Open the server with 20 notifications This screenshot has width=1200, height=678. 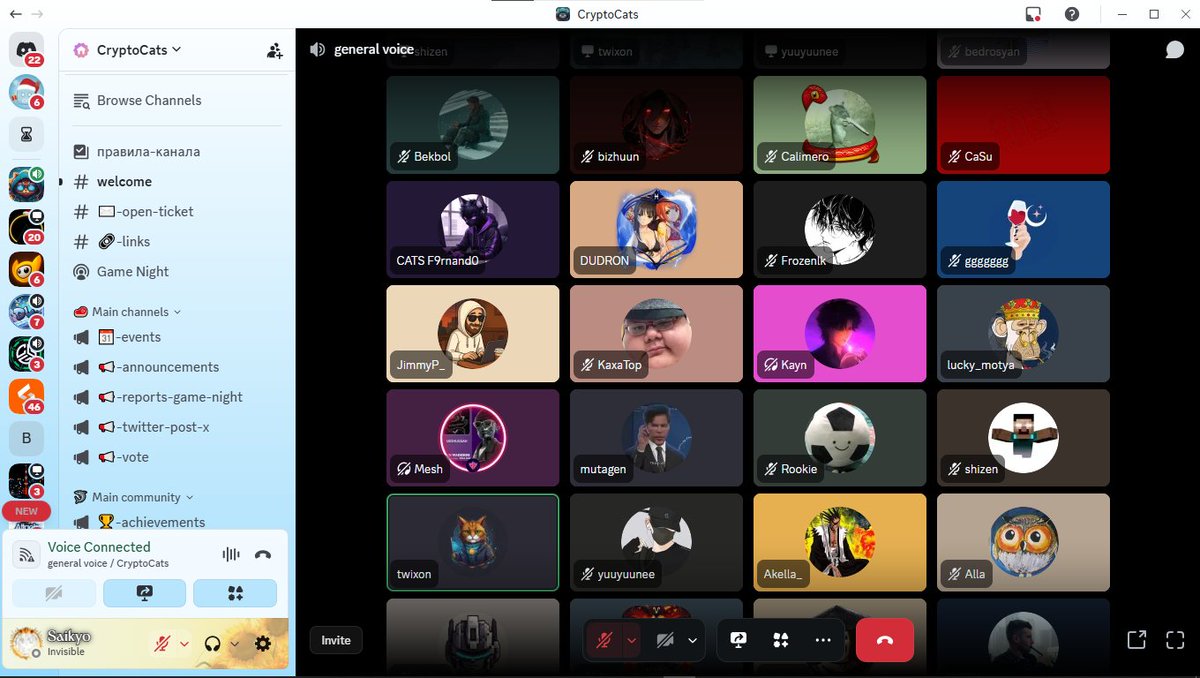(26, 227)
